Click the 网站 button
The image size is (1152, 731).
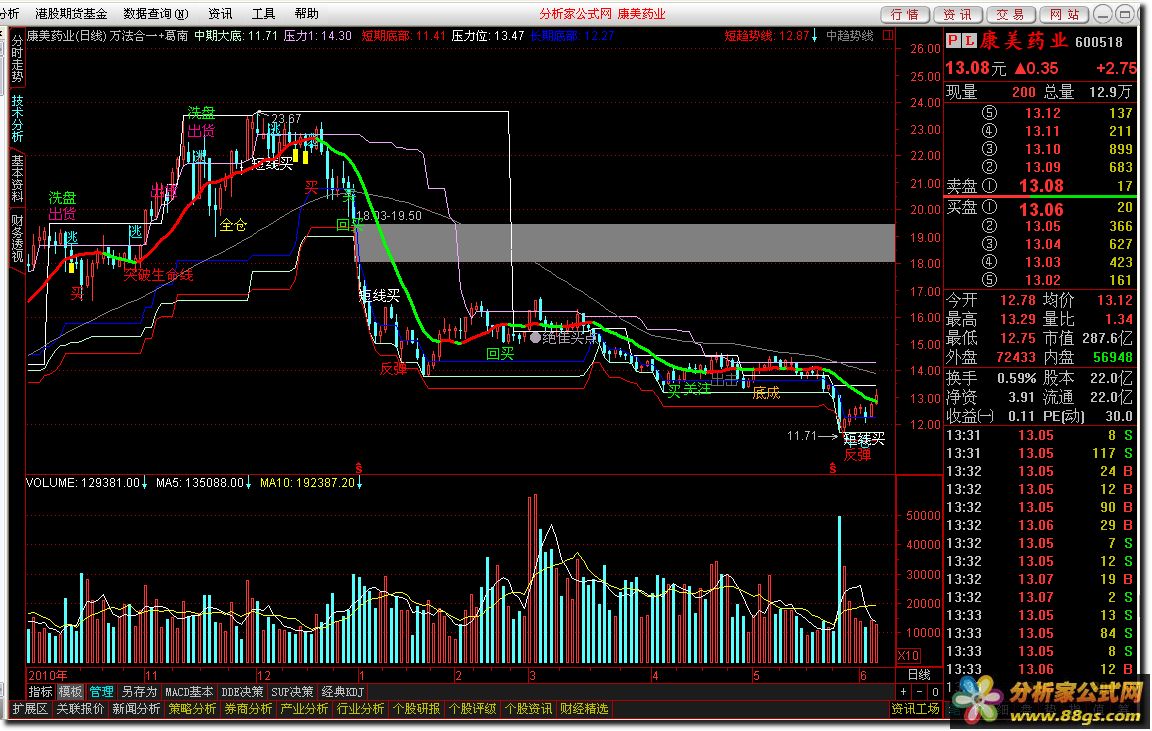[x=1064, y=14]
